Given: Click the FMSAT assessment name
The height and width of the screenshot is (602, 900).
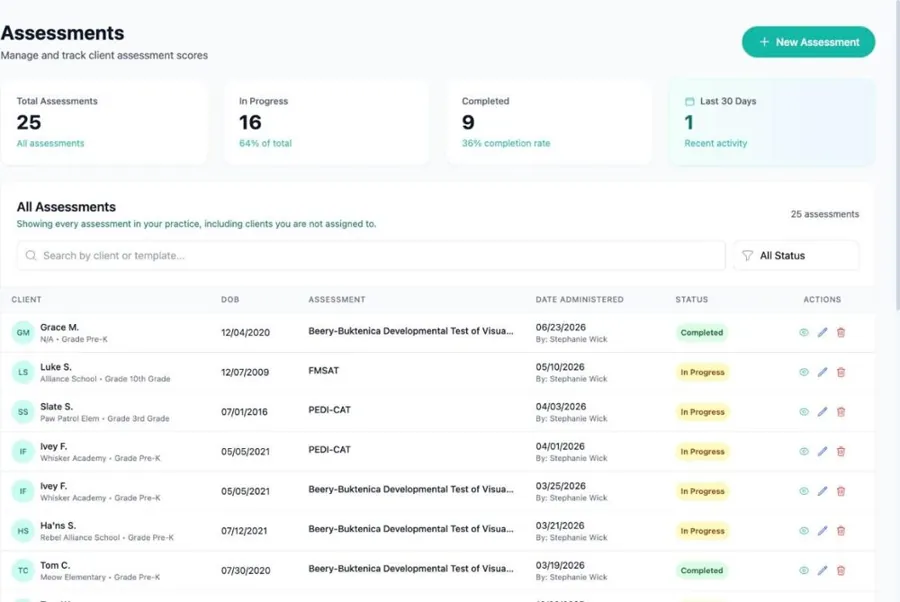Looking at the screenshot, I should (324, 370).
